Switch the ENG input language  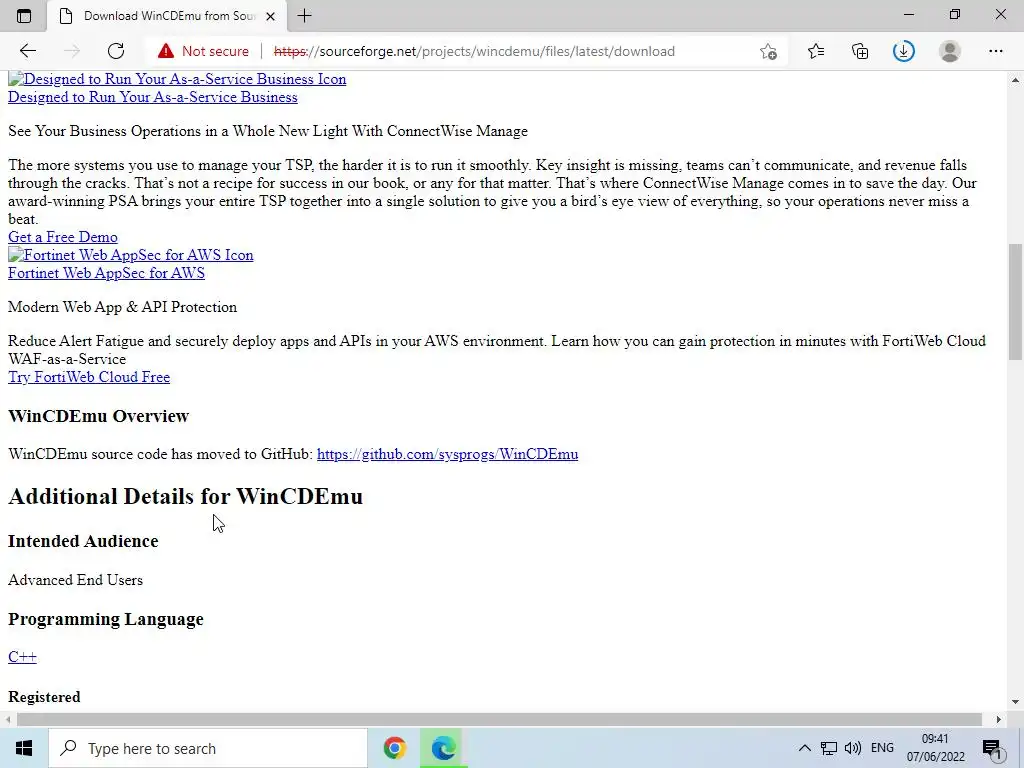882,748
